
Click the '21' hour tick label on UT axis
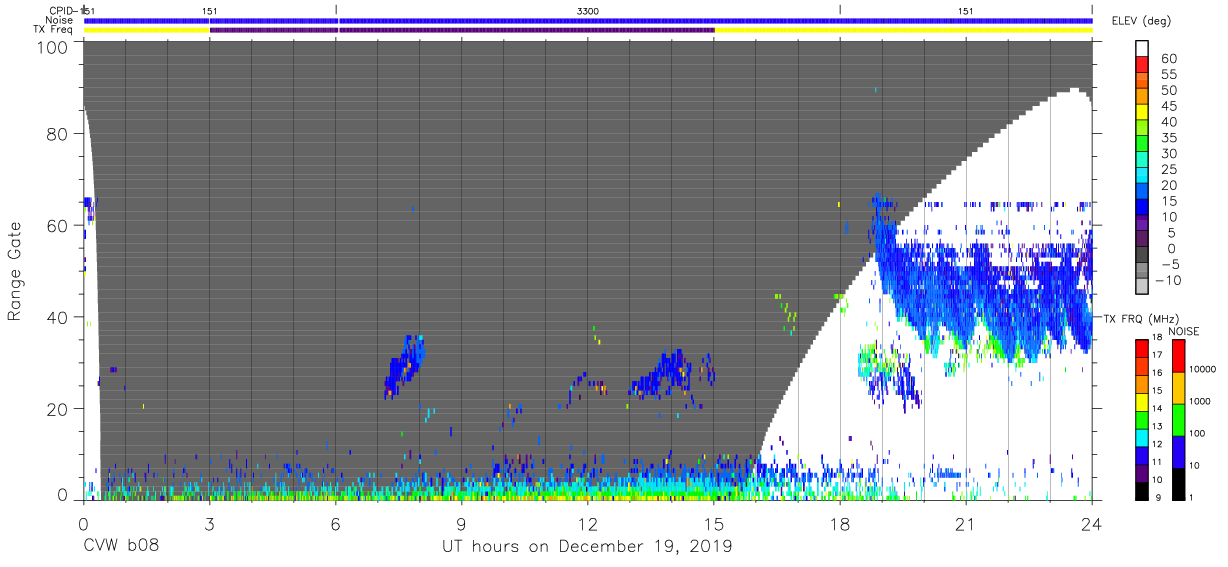click(966, 523)
